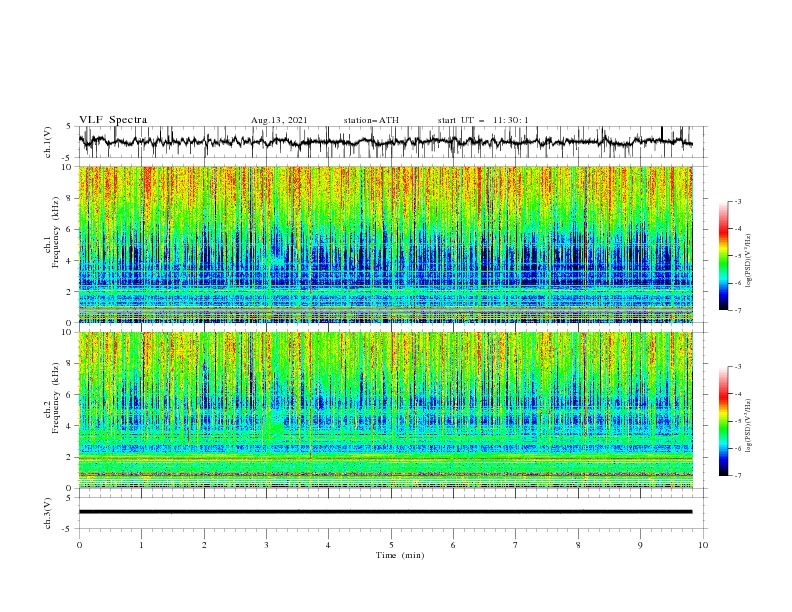Viewport: 792px width, 612px height.
Task: Click the '-7' tick on ch.1 colorbar
Action: [x=737, y=311]
